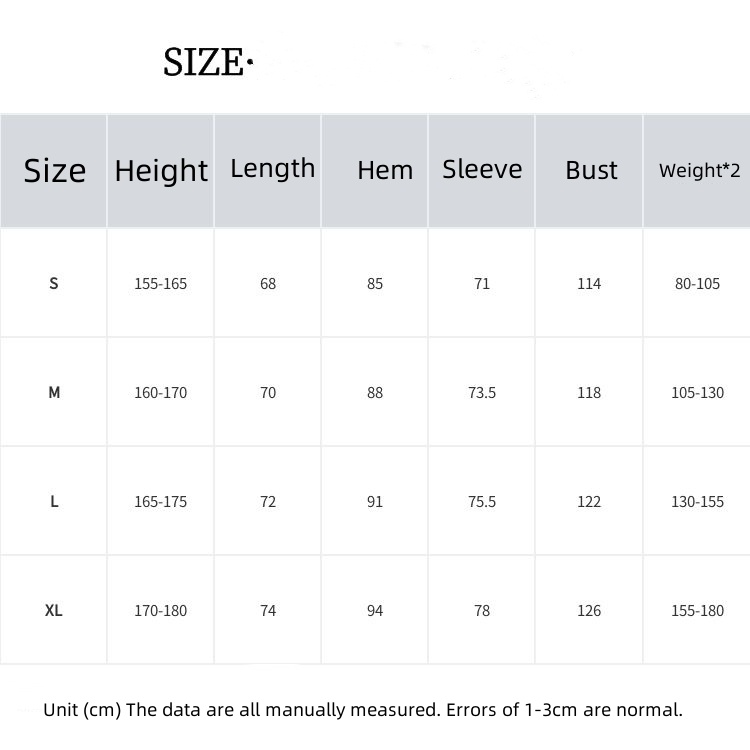Click the unit measurement note text

coord(363,710)
